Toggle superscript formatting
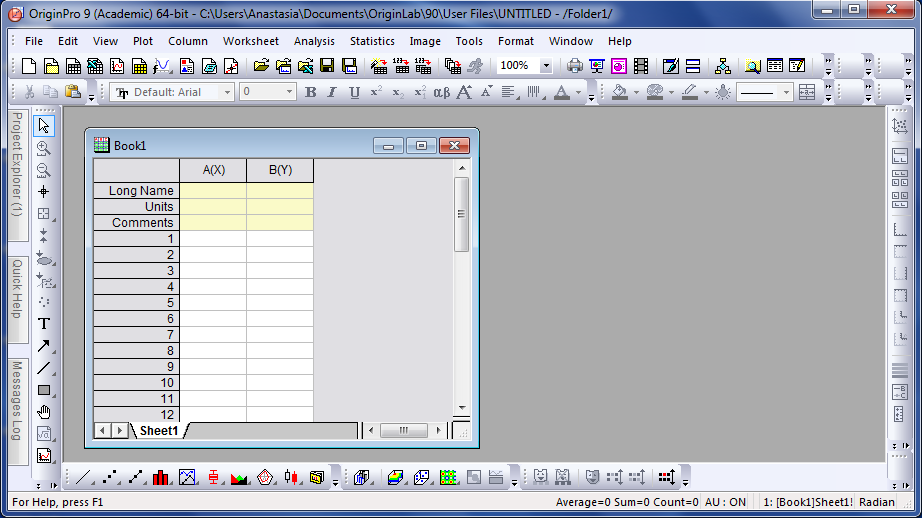 pos(376,92)
